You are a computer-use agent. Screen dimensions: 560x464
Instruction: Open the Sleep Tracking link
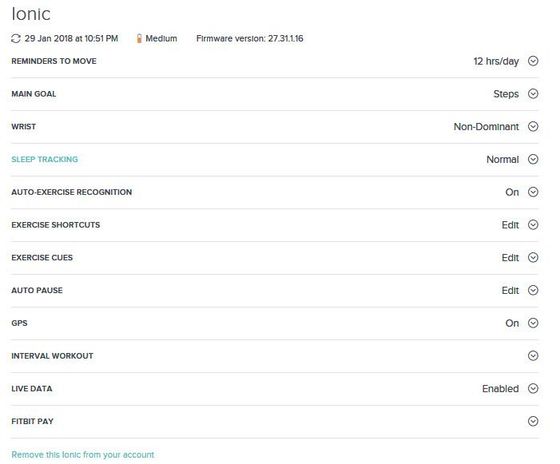(x=45, y=159)
